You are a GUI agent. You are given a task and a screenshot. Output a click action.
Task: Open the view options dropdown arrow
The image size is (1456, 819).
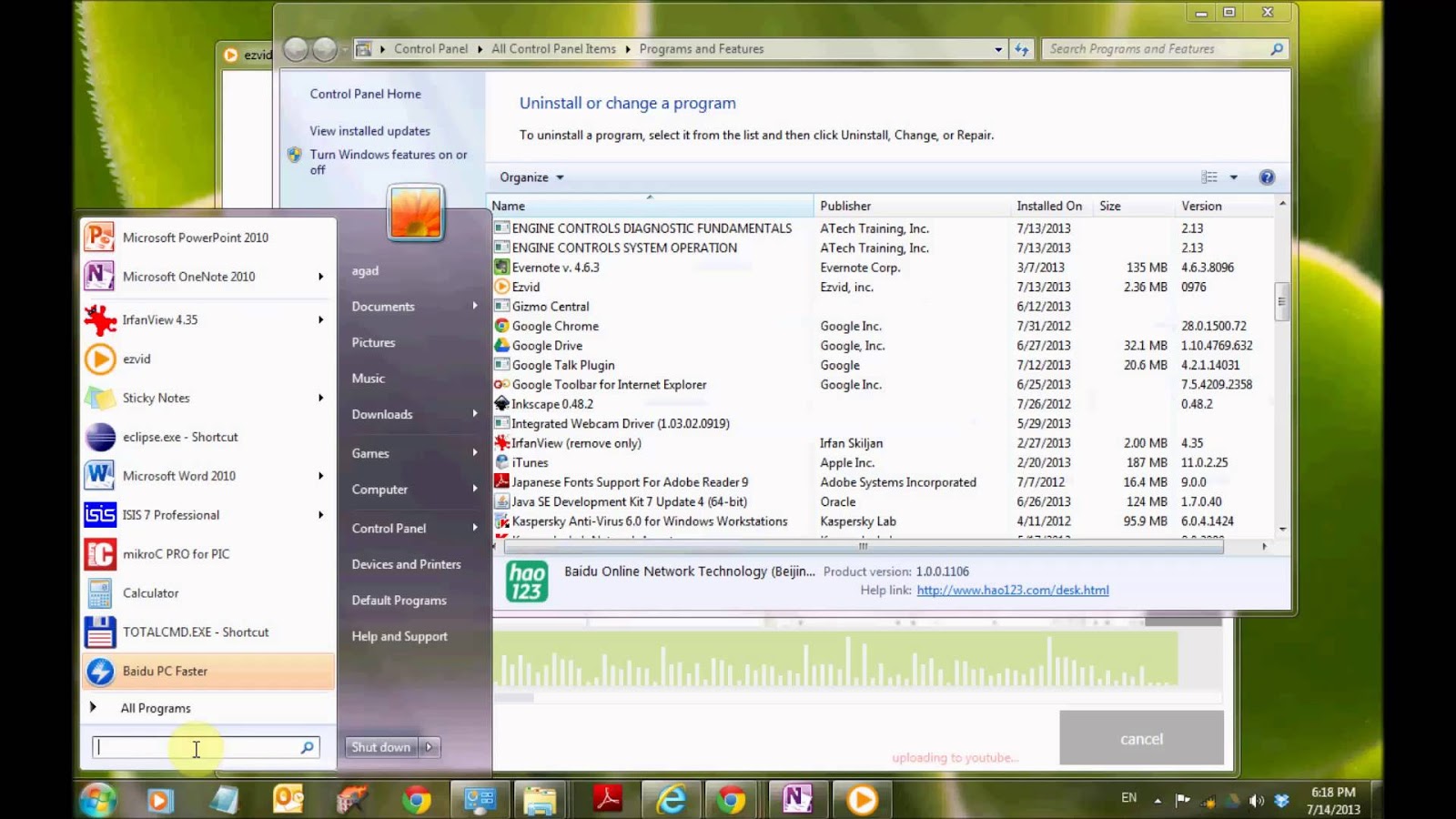(1234, 177)
